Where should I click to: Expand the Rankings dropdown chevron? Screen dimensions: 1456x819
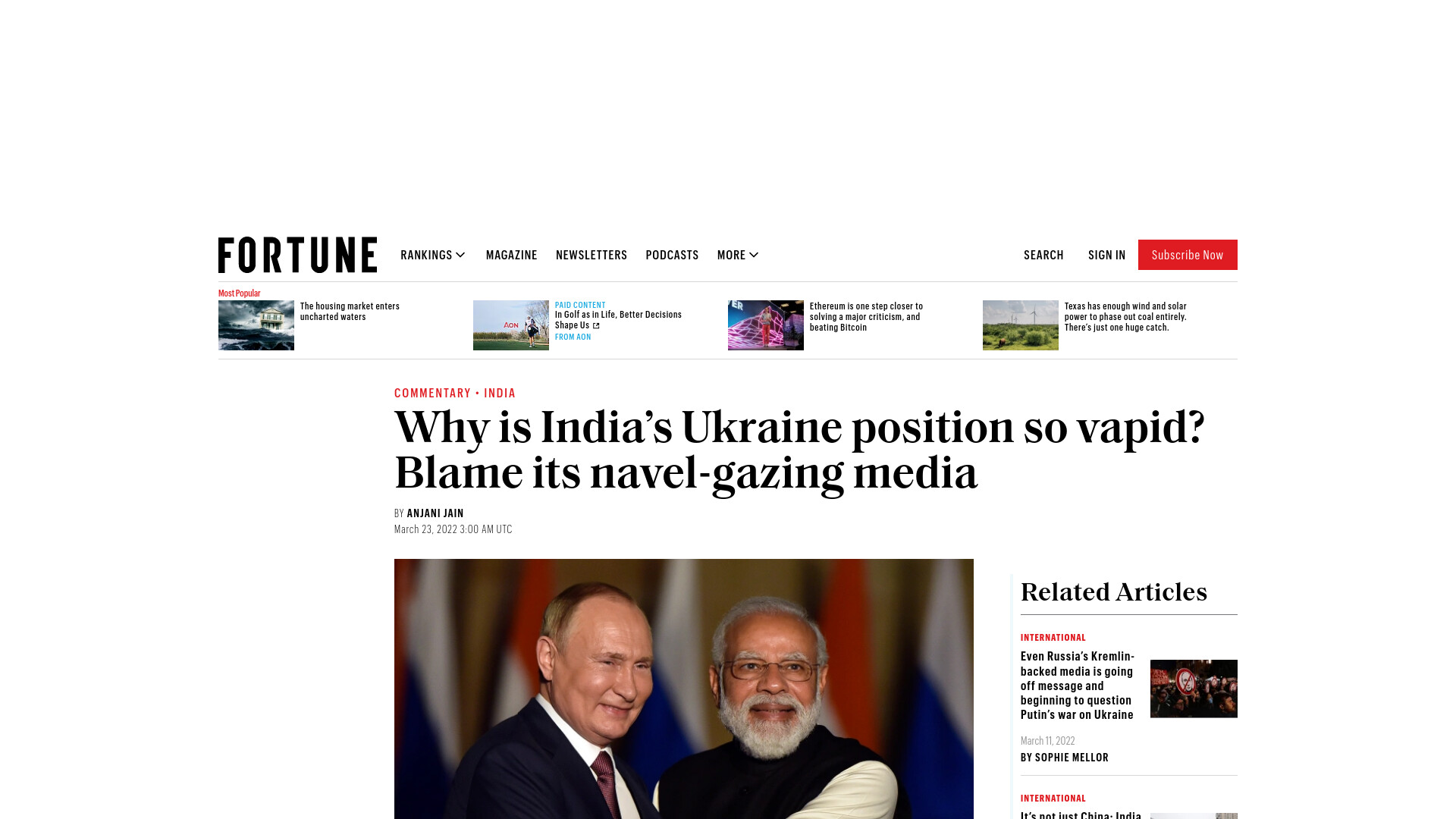pos(460,255)
